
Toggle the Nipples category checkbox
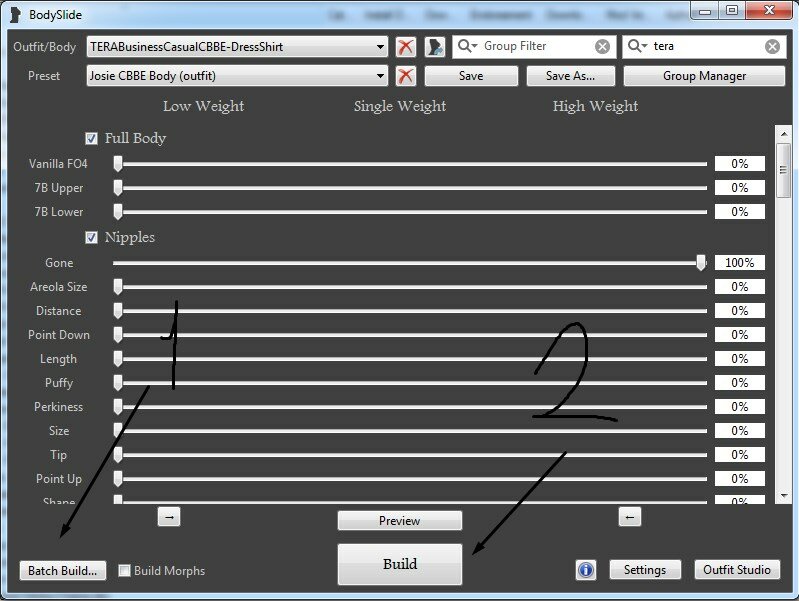pos(91,238)
